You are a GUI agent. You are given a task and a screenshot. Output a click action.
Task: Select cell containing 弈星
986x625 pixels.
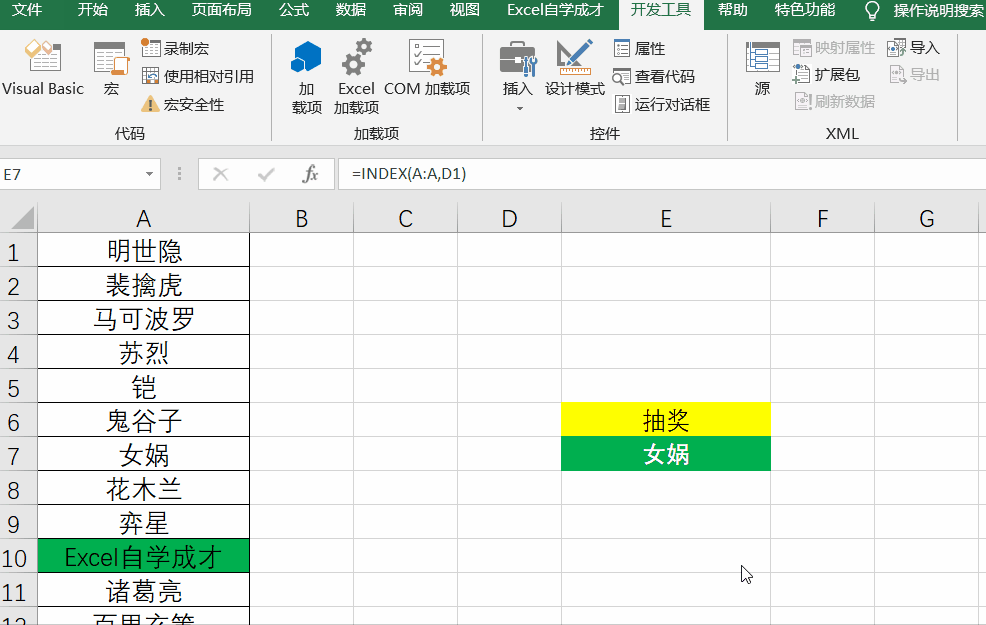point(144,522)
